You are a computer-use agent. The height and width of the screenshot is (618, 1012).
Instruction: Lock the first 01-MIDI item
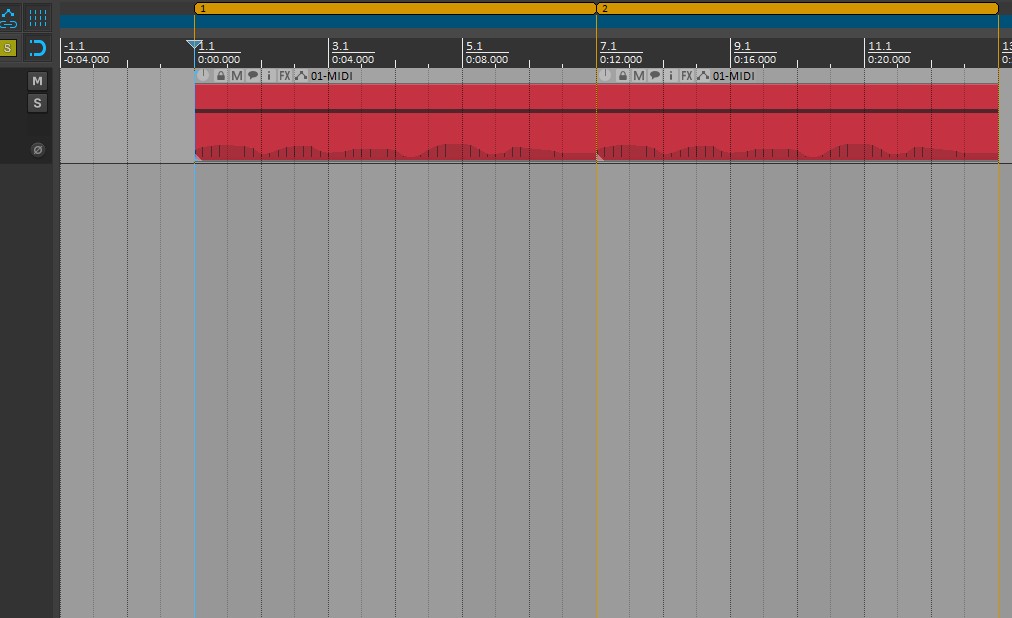(221, 75)
